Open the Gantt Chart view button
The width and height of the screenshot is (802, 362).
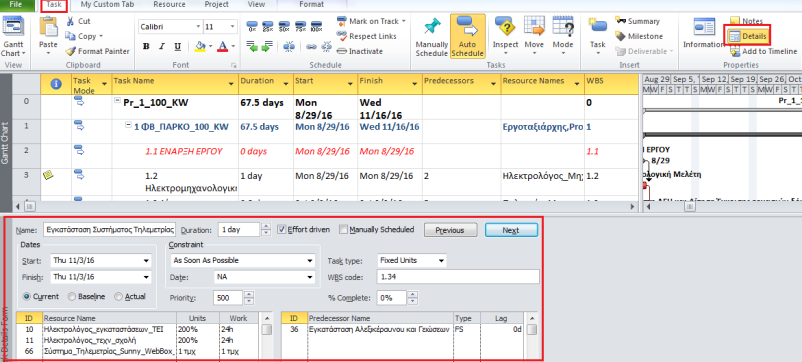point(13,36)
